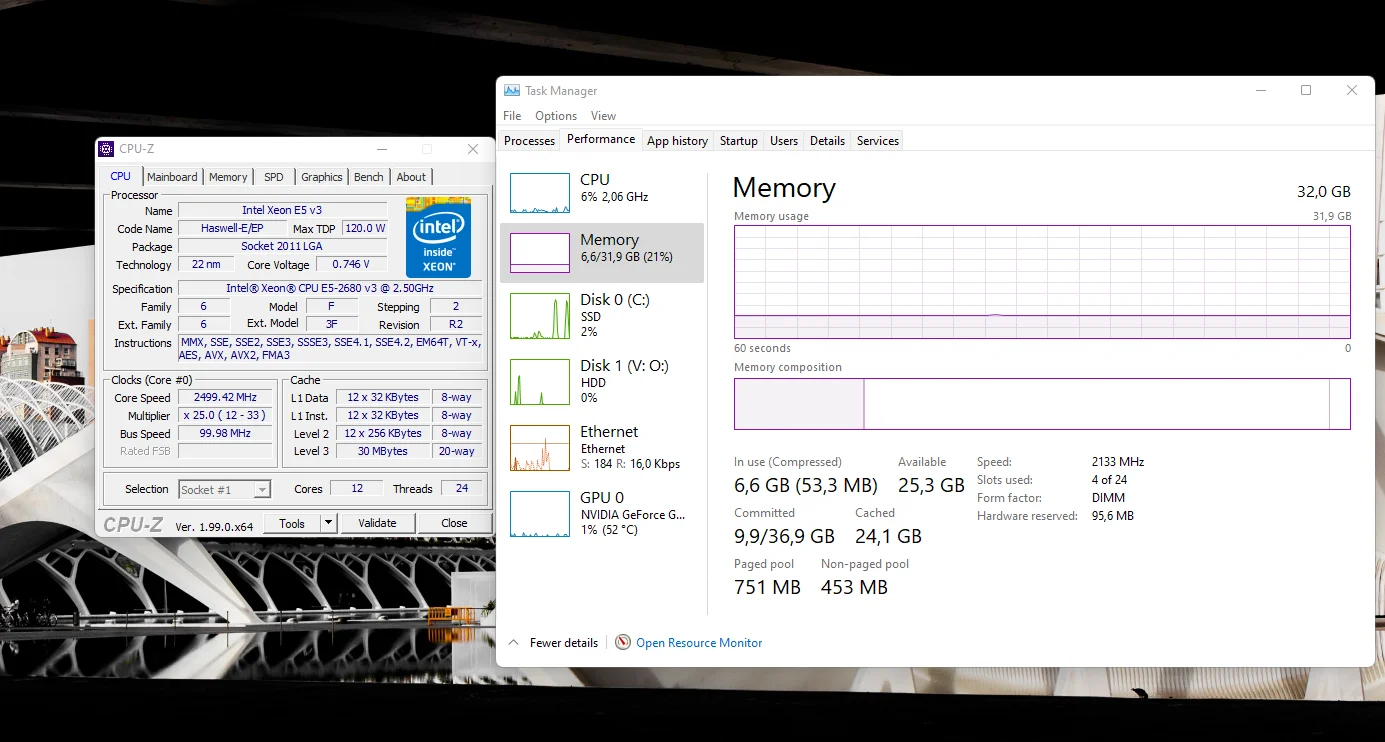Select the CPU performance graph thumbnail
Viewport: 1385px width, 742px height.
[x=540, y=193]
